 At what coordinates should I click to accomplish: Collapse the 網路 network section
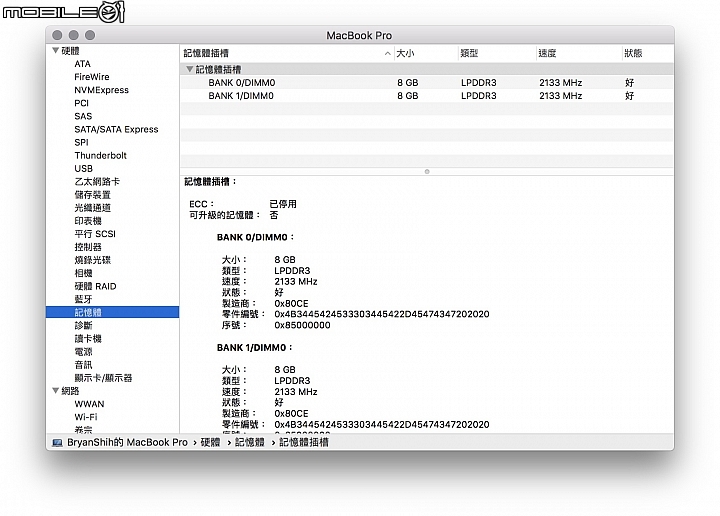tap(55, 391)
